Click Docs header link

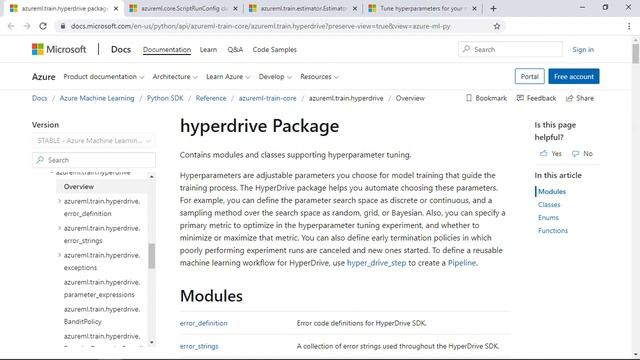tap(121, 49)
